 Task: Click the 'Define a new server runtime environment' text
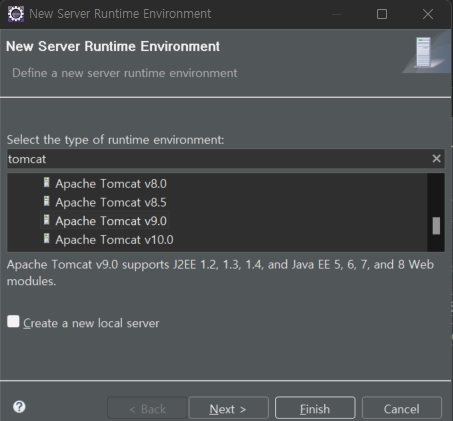click(125, 73)
